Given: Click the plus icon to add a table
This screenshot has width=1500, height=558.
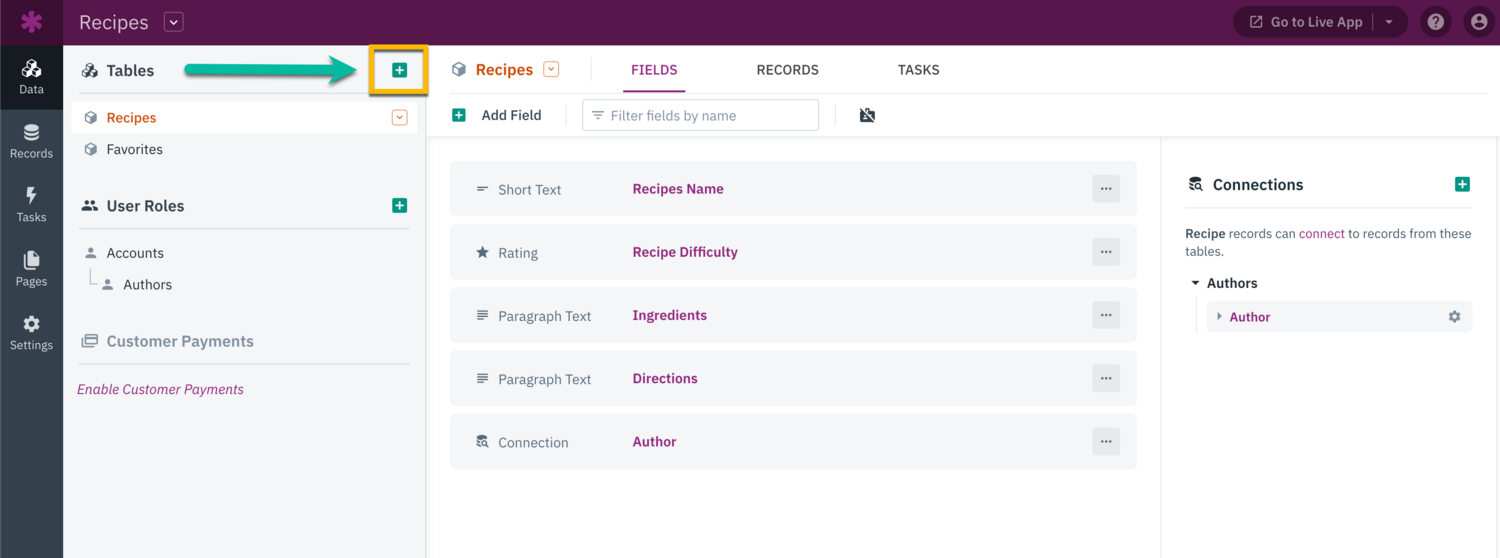Looking at the screenshot, I should (x=399, y=70).
